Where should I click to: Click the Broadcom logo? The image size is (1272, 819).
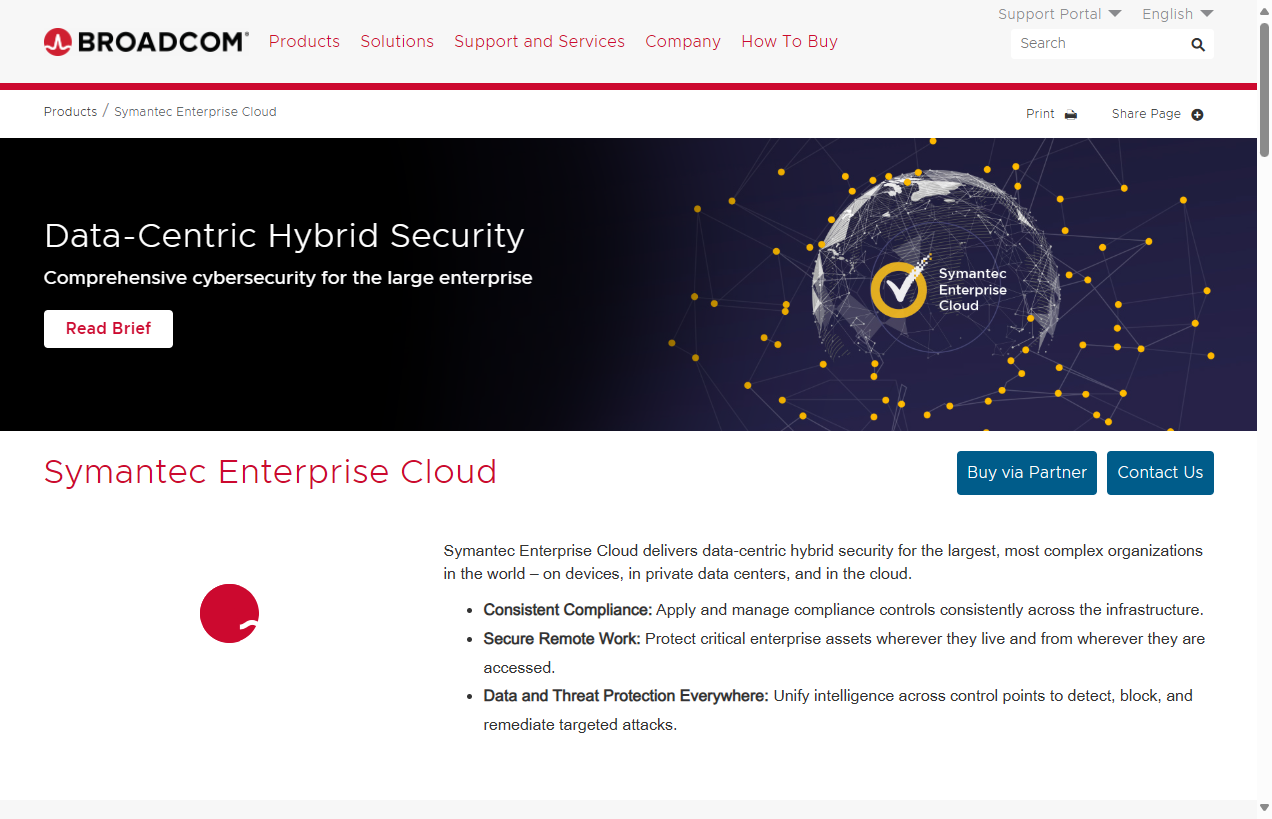[145, 41]
